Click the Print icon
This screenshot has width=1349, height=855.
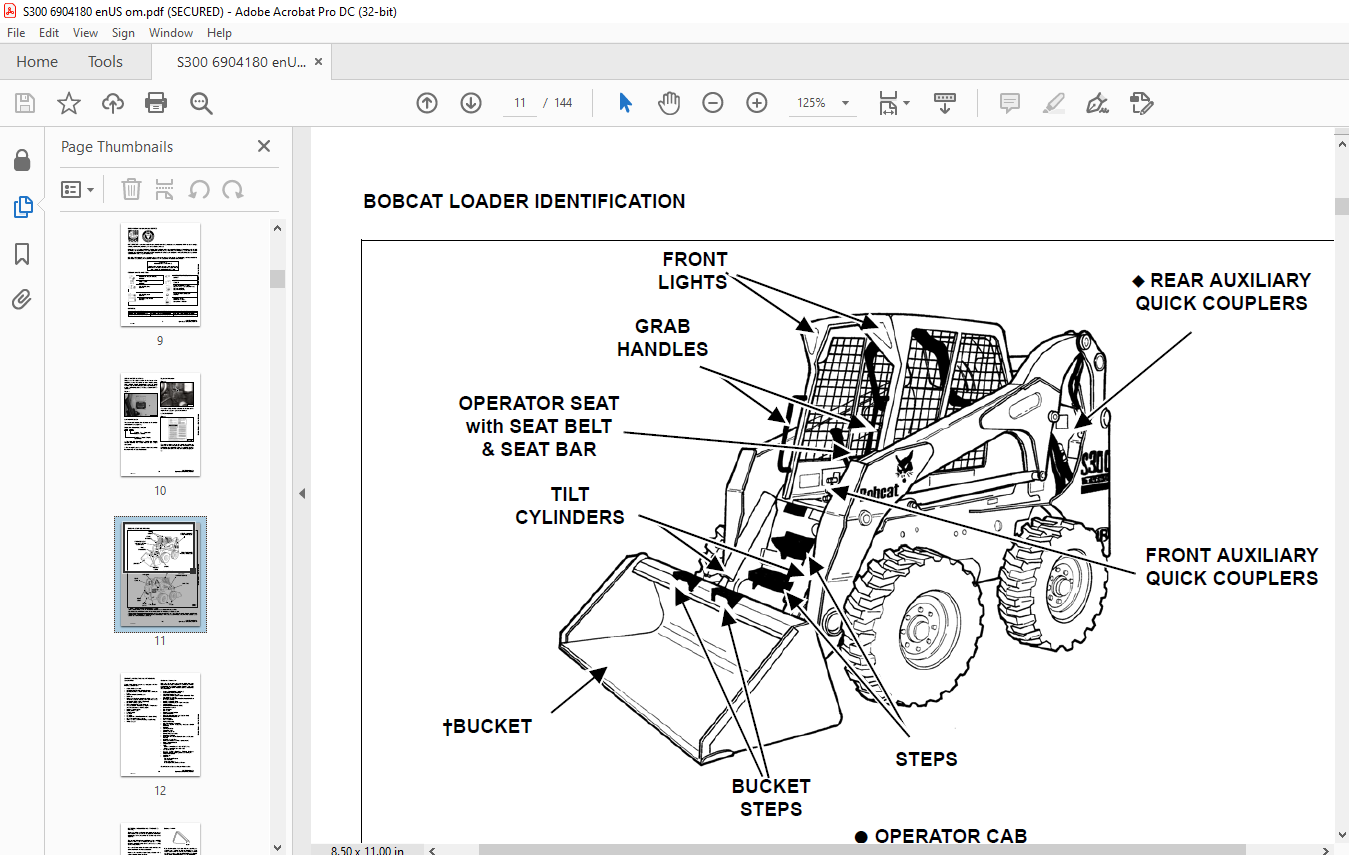[x=156, y=103]
